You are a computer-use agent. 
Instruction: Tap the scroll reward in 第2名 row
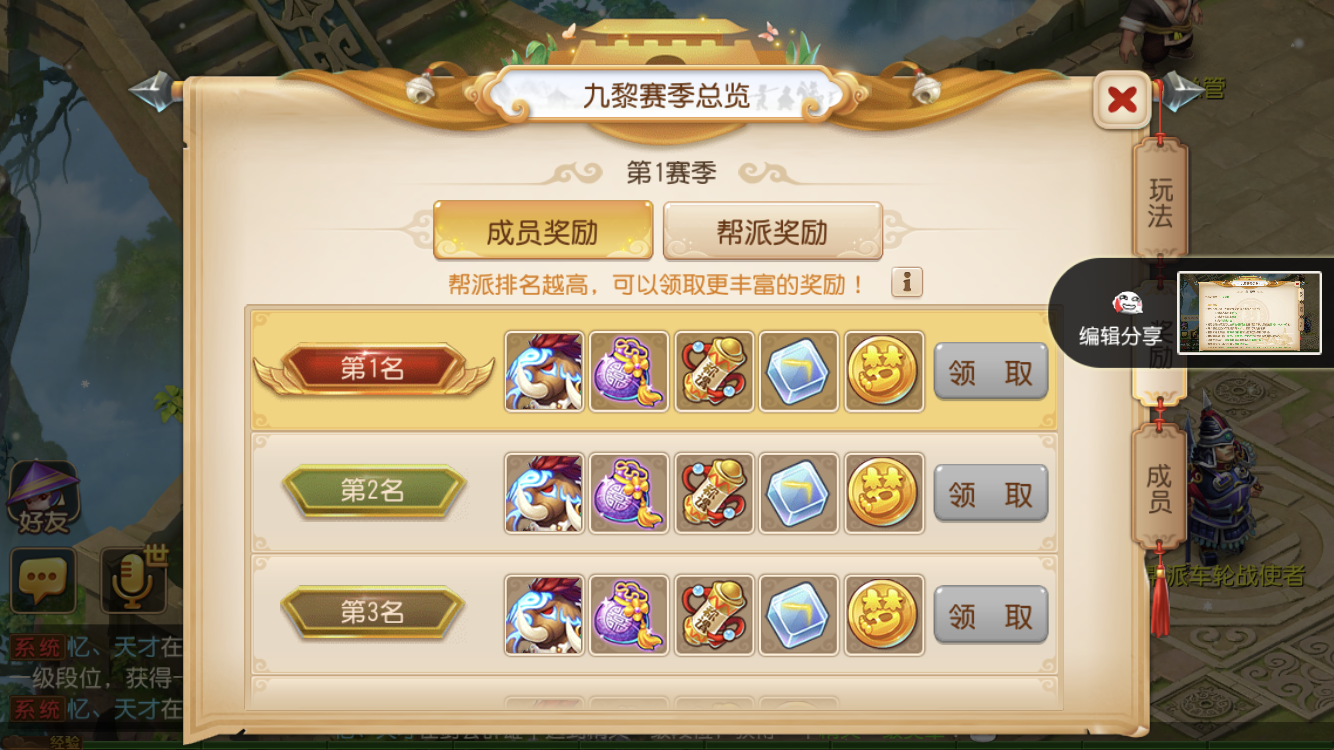(714, 493)
